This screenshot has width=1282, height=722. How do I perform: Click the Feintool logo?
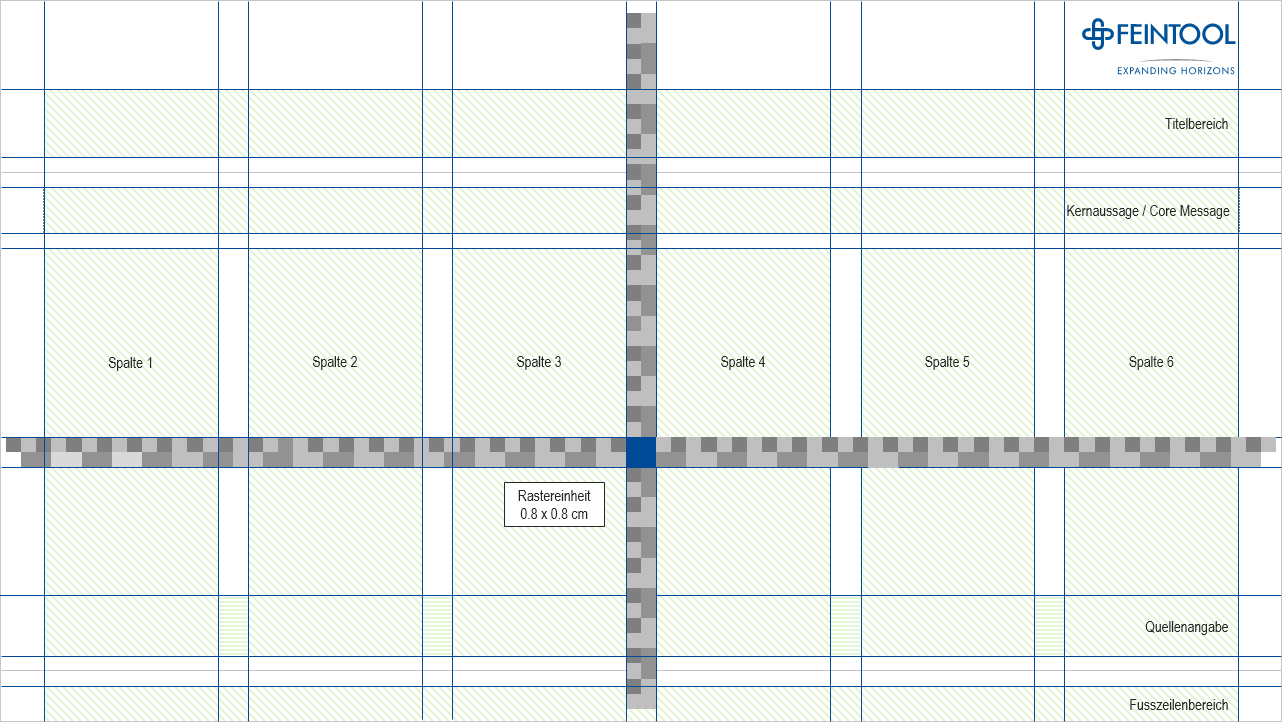pyautogui.click(x=1158, y=34)
